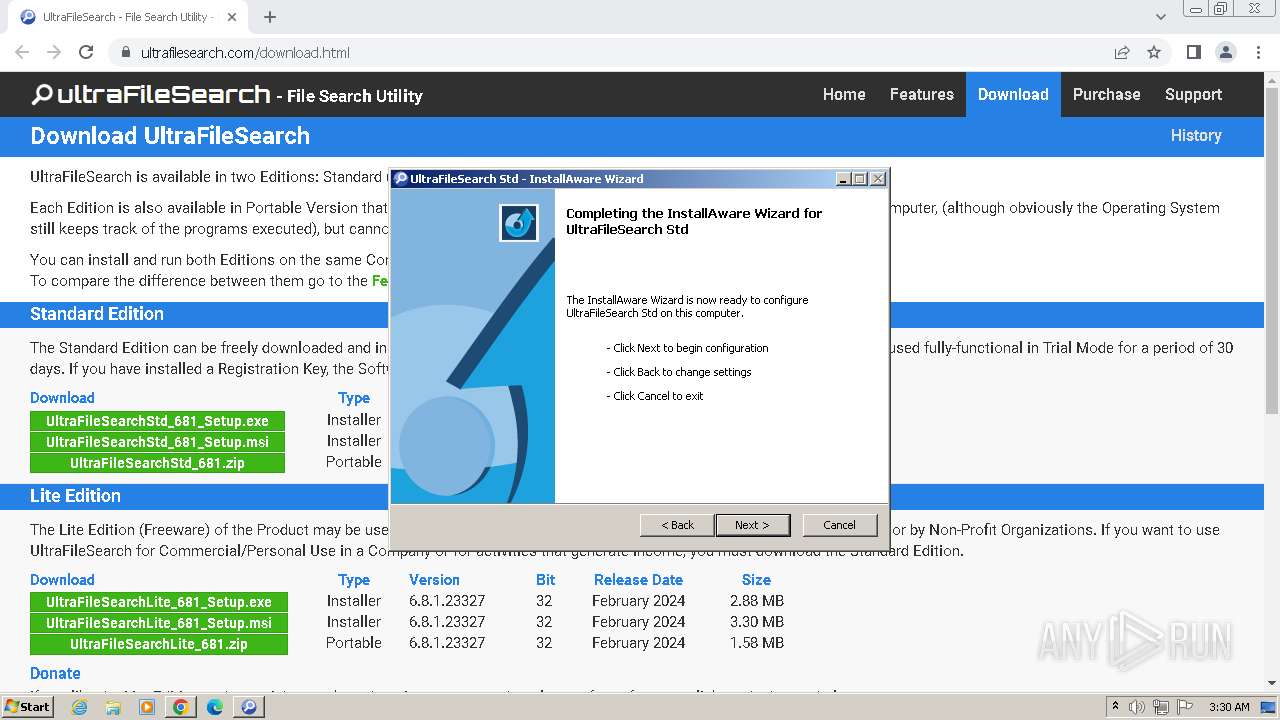Open the Windows Start menu
Screen dimensions: 1280x720
pyautogui.click(x=28, y=707)
